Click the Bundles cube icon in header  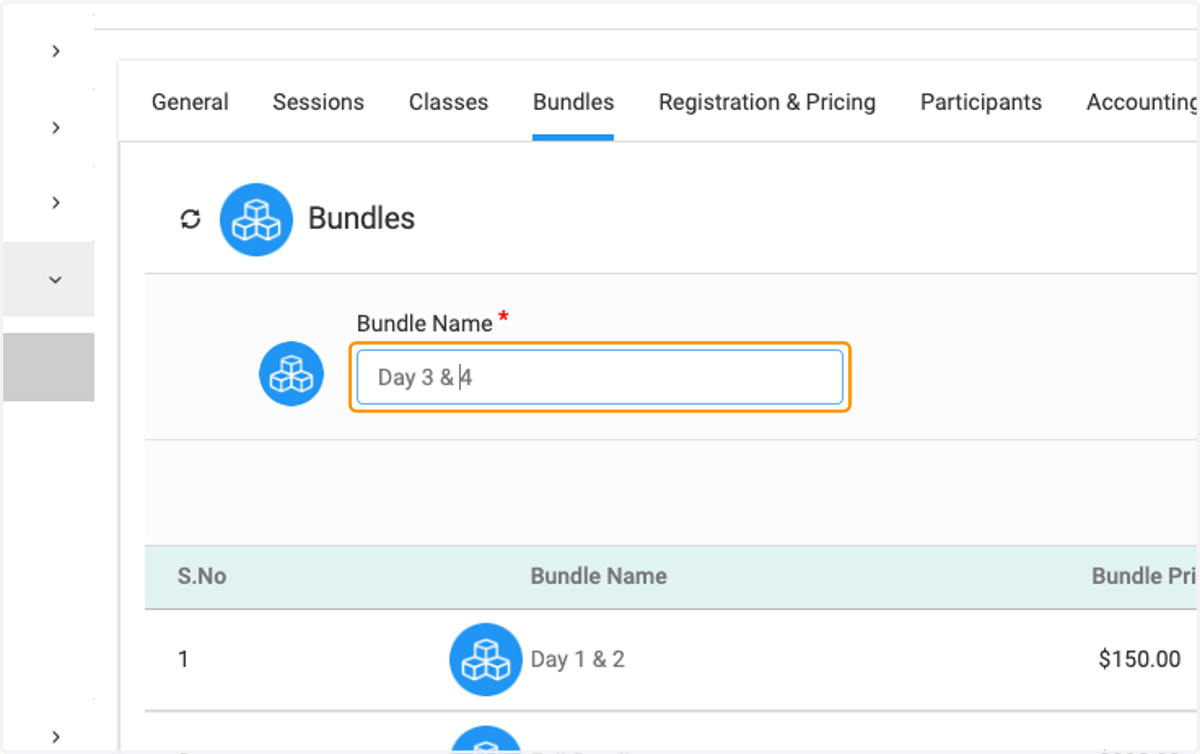pos(256,219)
